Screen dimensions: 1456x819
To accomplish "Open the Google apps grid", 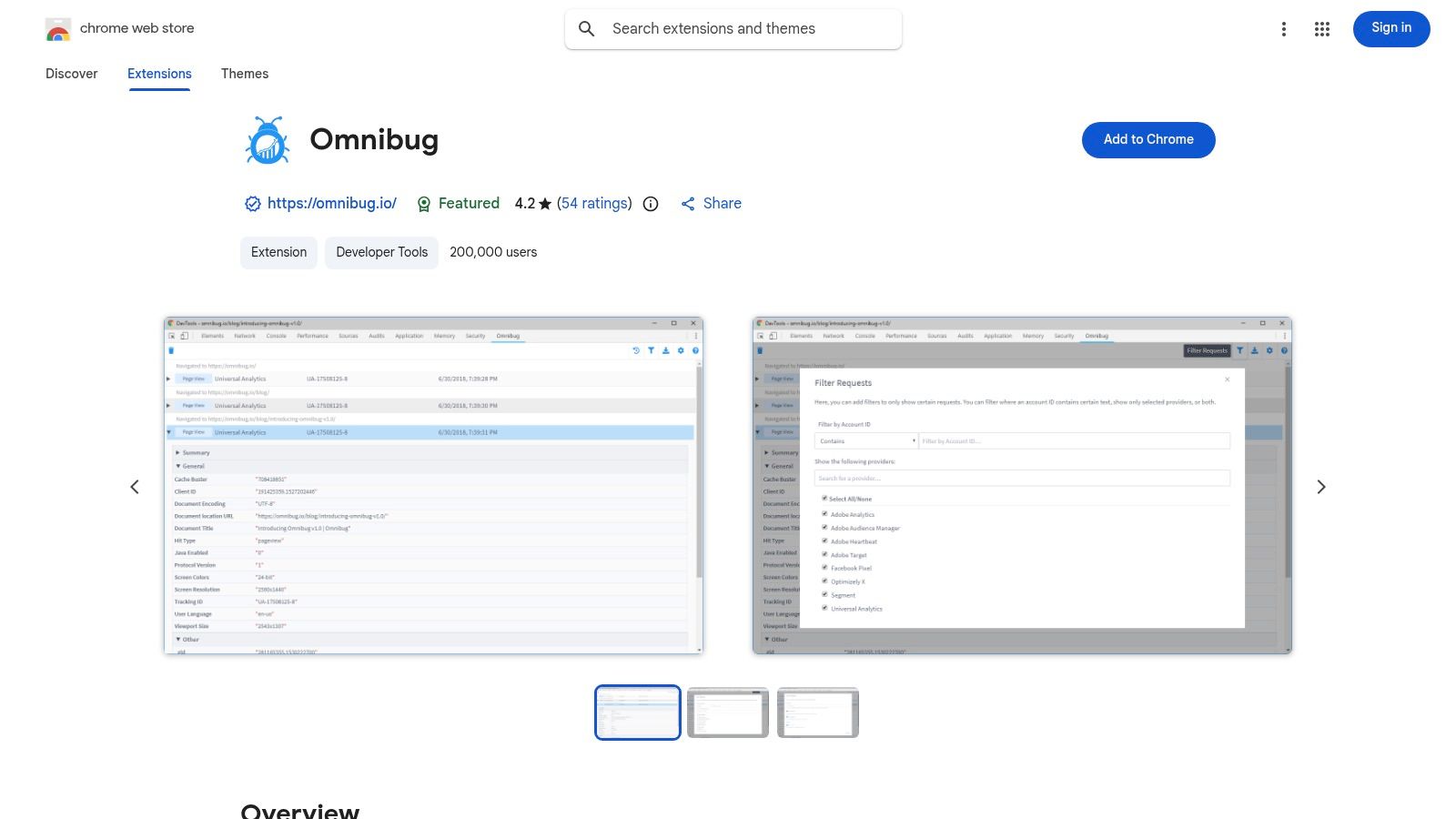I will tap(1321, 28).
